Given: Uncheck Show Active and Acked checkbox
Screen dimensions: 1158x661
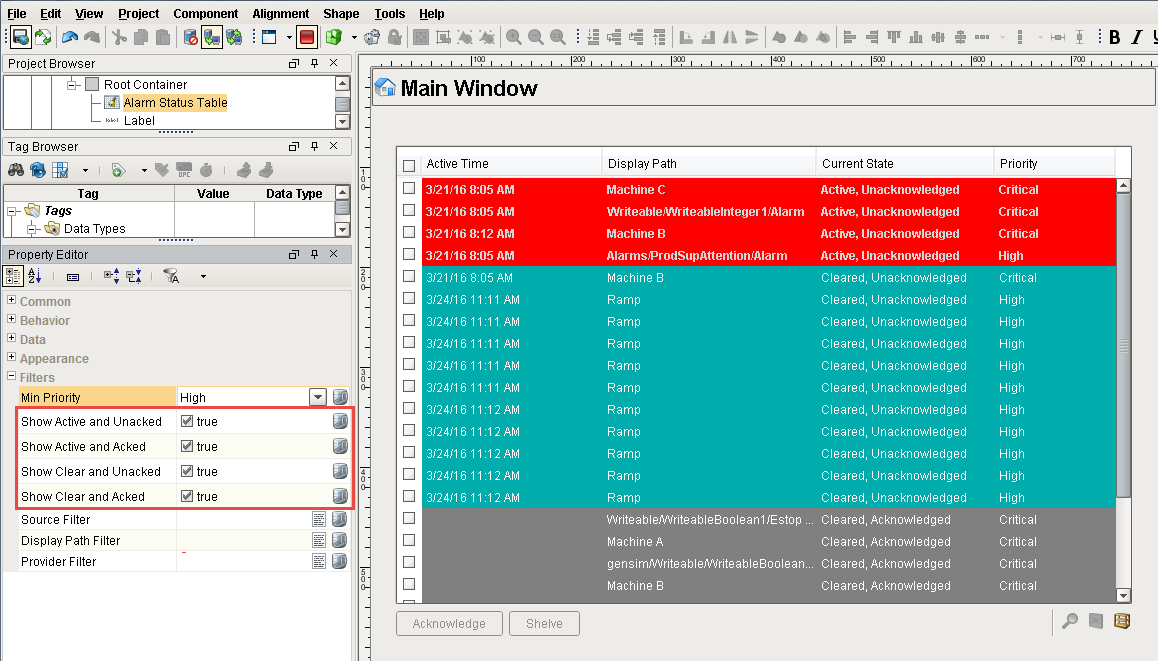Looking at the screenshot, I should [187, 447].
